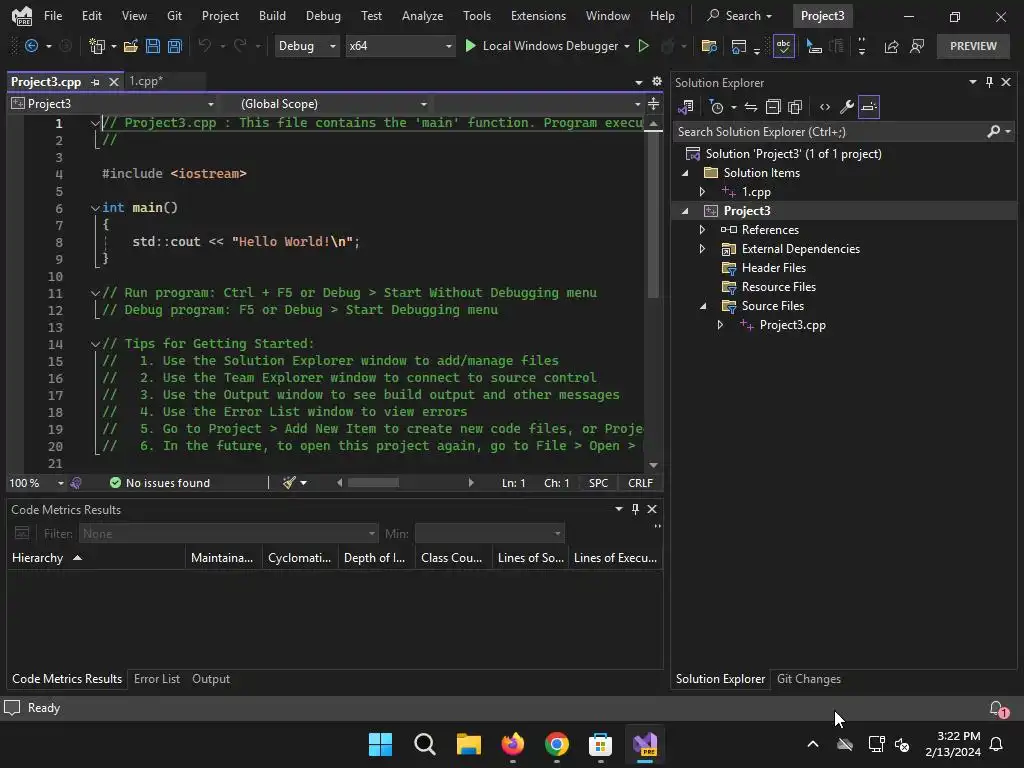Viewport: 1024px width, 768px height.
Task: Open Windows Start button on taskbar
Action: (380, 744)
